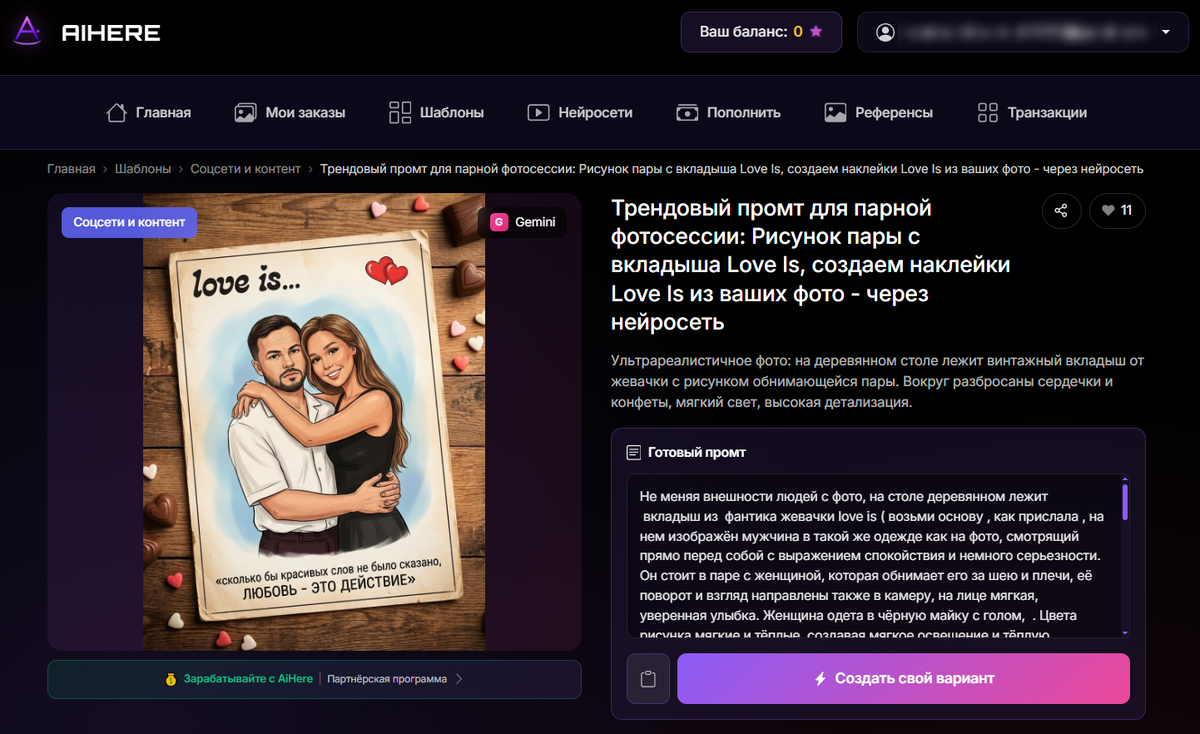Screen dimensions: 1200x734
Task: Click Создать свой вариант button
Action: click(903, 679)
